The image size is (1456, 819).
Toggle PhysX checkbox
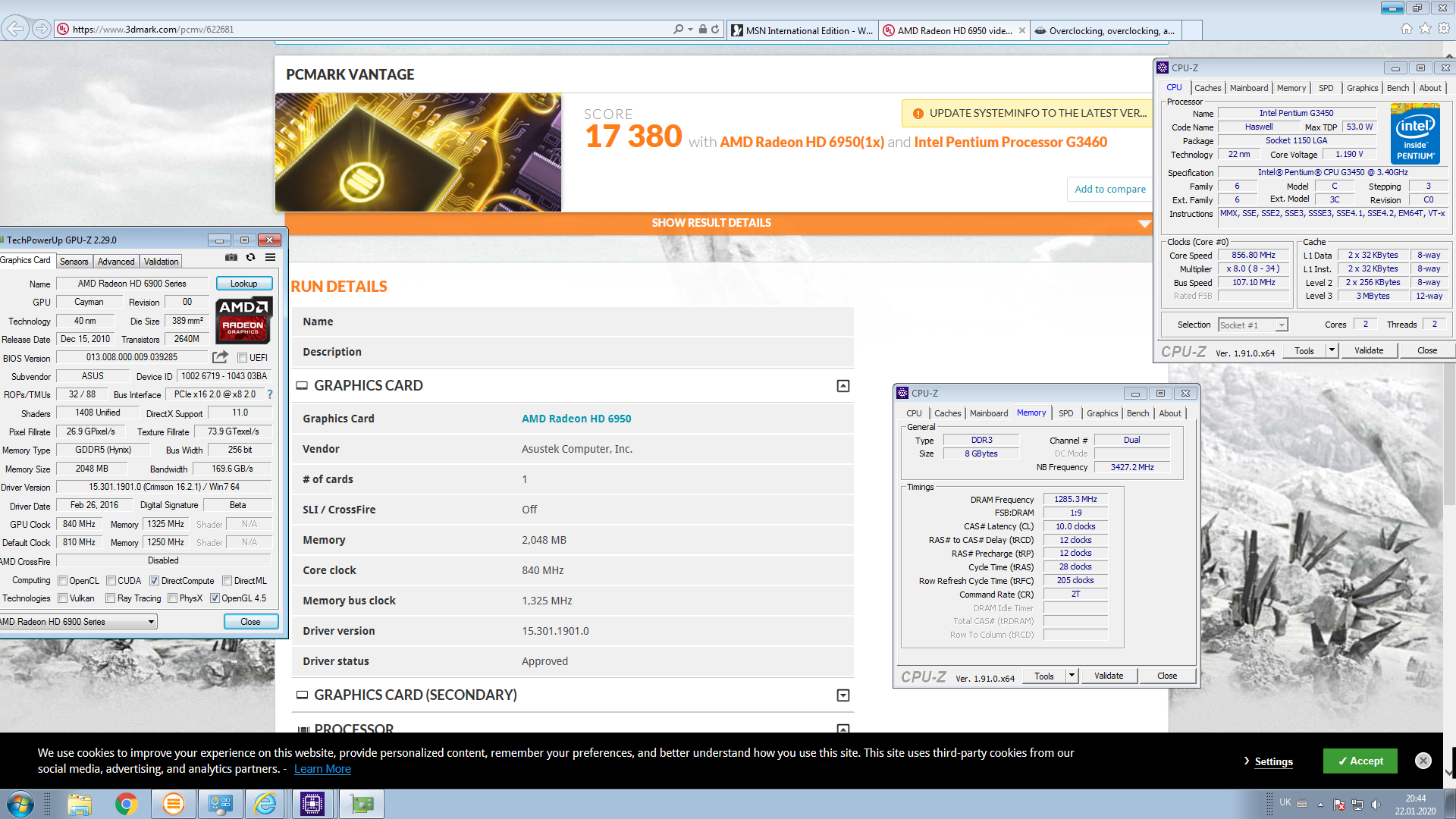(173, 598)
